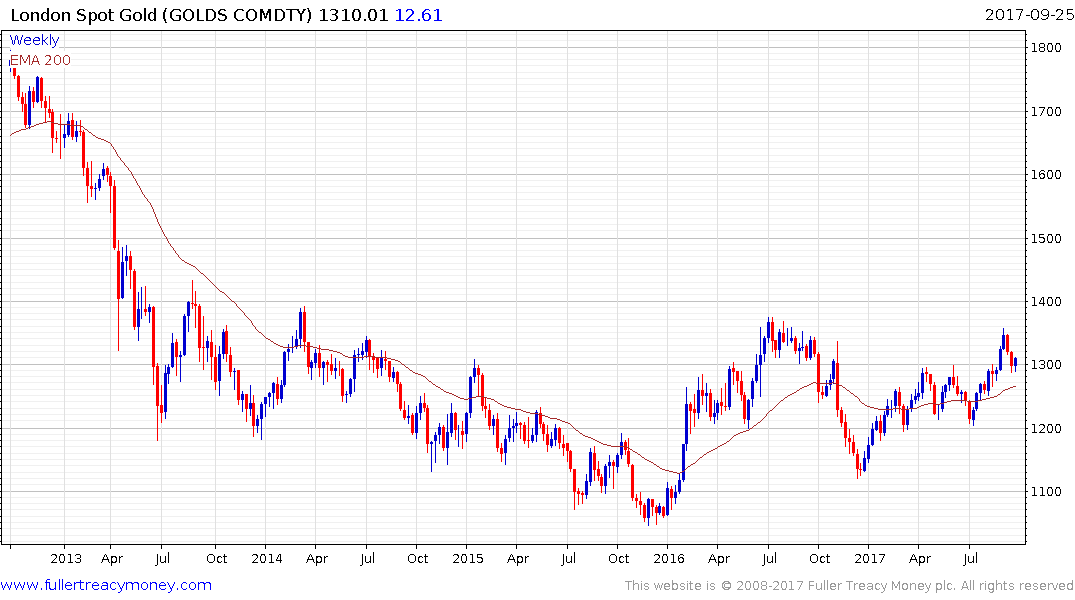Click the blue price change value 12.61

pyautogui.click(x=418, y=15)
